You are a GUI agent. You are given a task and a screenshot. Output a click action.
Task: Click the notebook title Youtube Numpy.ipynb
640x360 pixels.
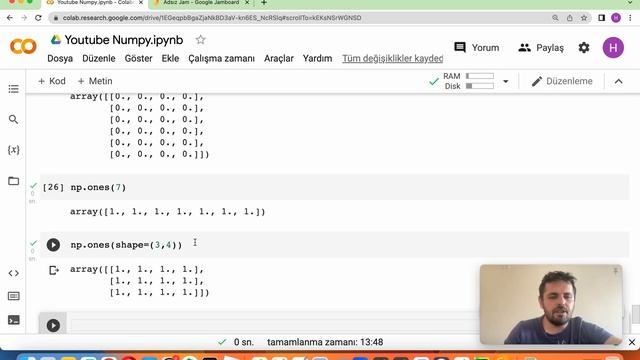pyautogui.click(x=124, y=40)
